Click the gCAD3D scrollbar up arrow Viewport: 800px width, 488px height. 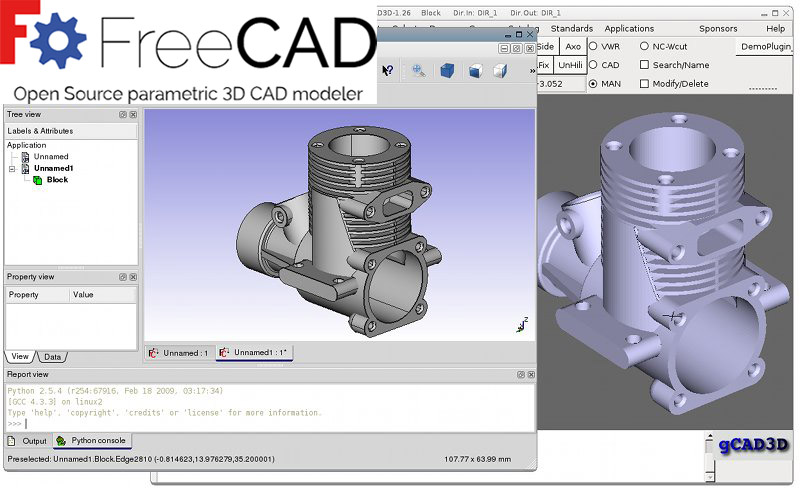tap(709, 437)
